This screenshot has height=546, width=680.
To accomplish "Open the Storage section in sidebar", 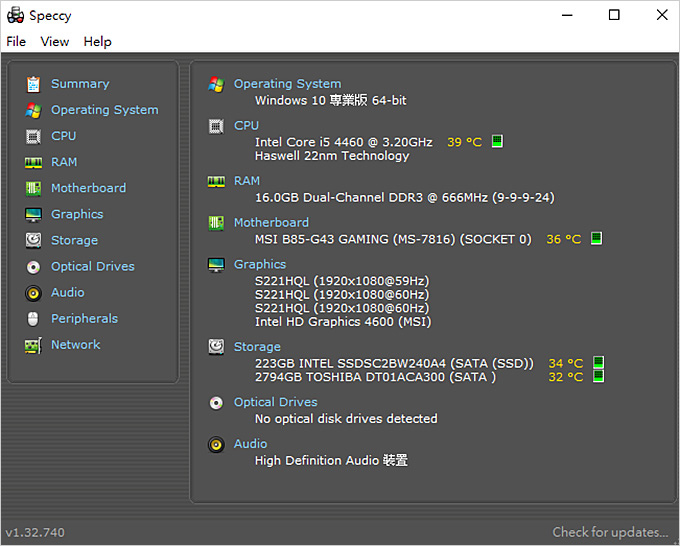I will pyautogui.click(x=74, y=240).
